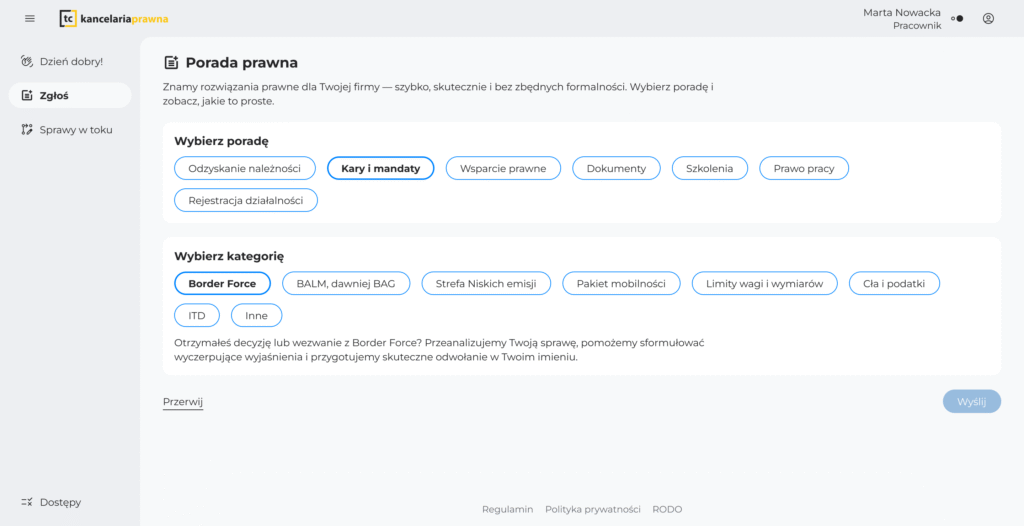Click the kancelaria prawna logo
Image resolution: width=1024 pixels, height=526 pixels.
114,18
